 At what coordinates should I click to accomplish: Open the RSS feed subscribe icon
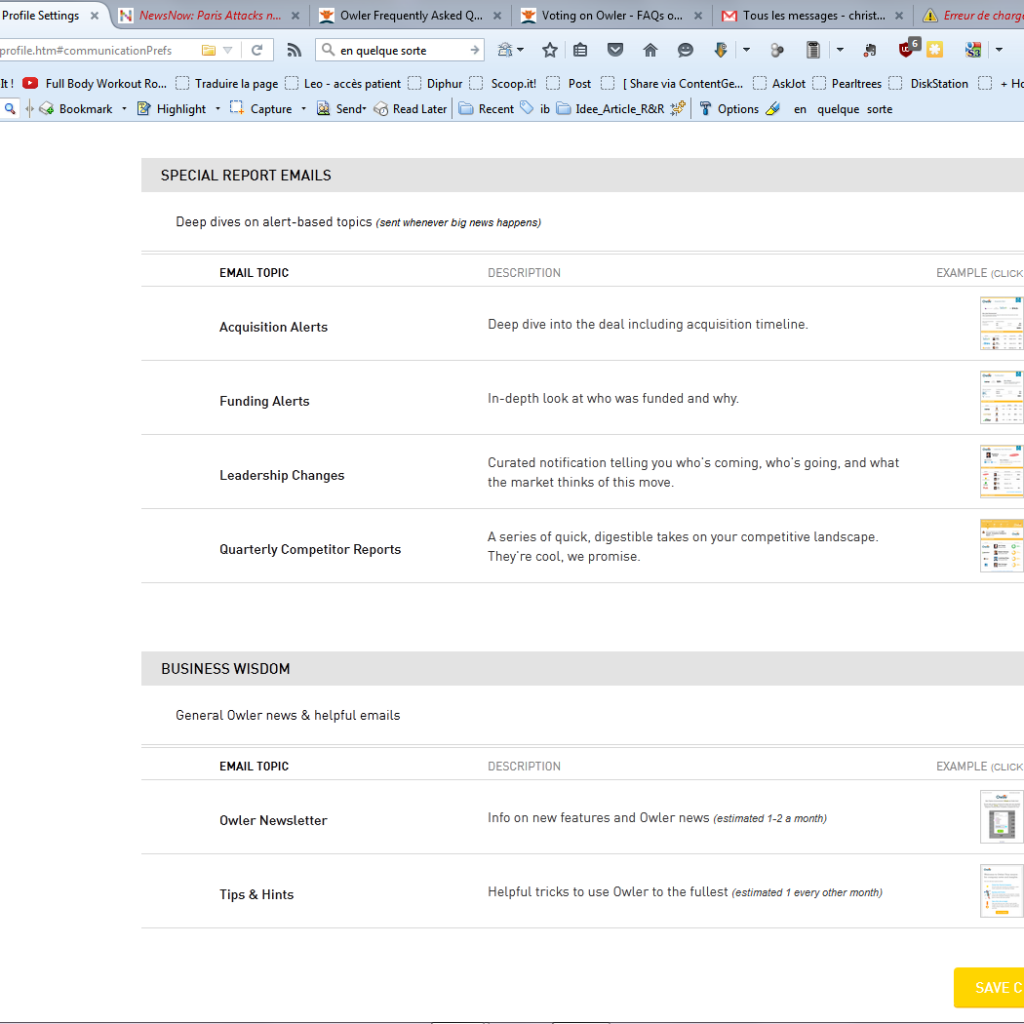[x=294, y=50]
